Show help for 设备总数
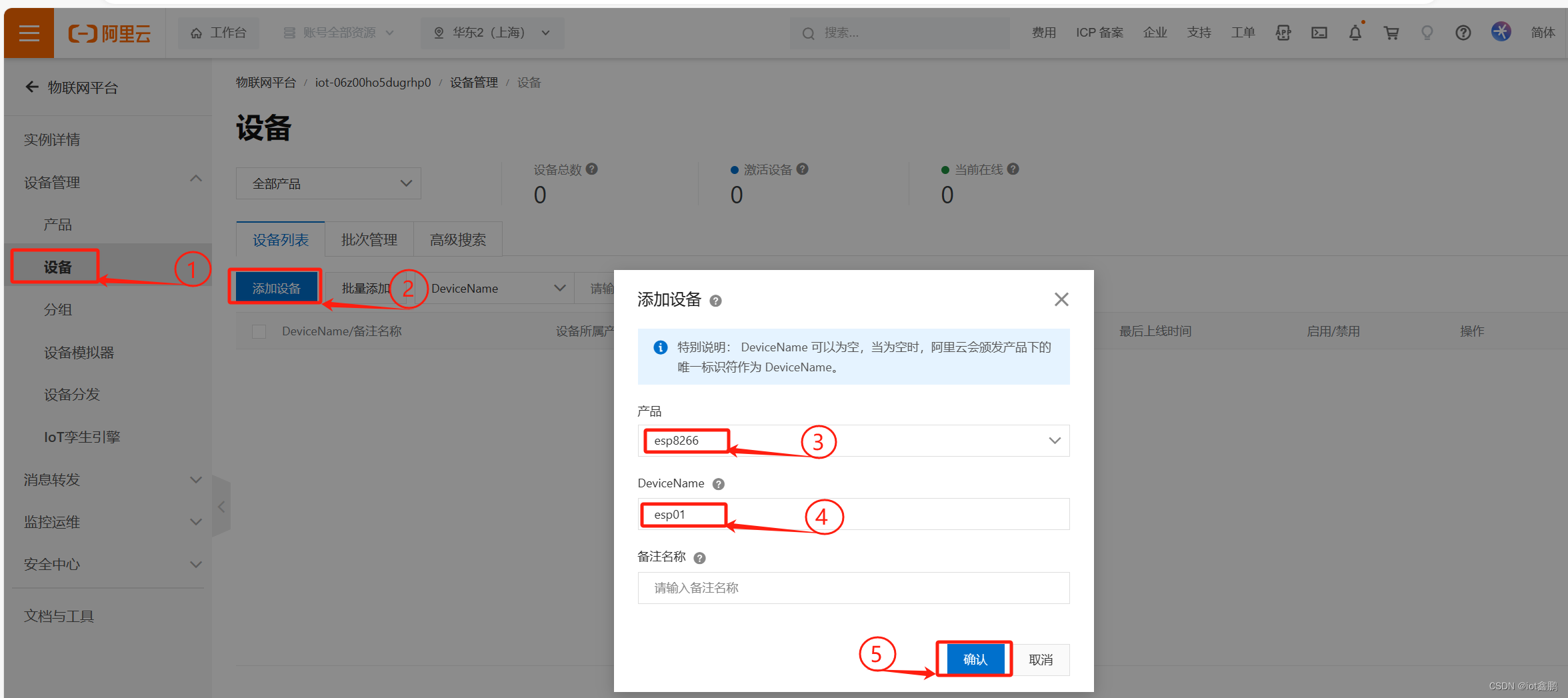Image resolution: width=1568 pixels, height=698 pixels. [x=591, y=169]
